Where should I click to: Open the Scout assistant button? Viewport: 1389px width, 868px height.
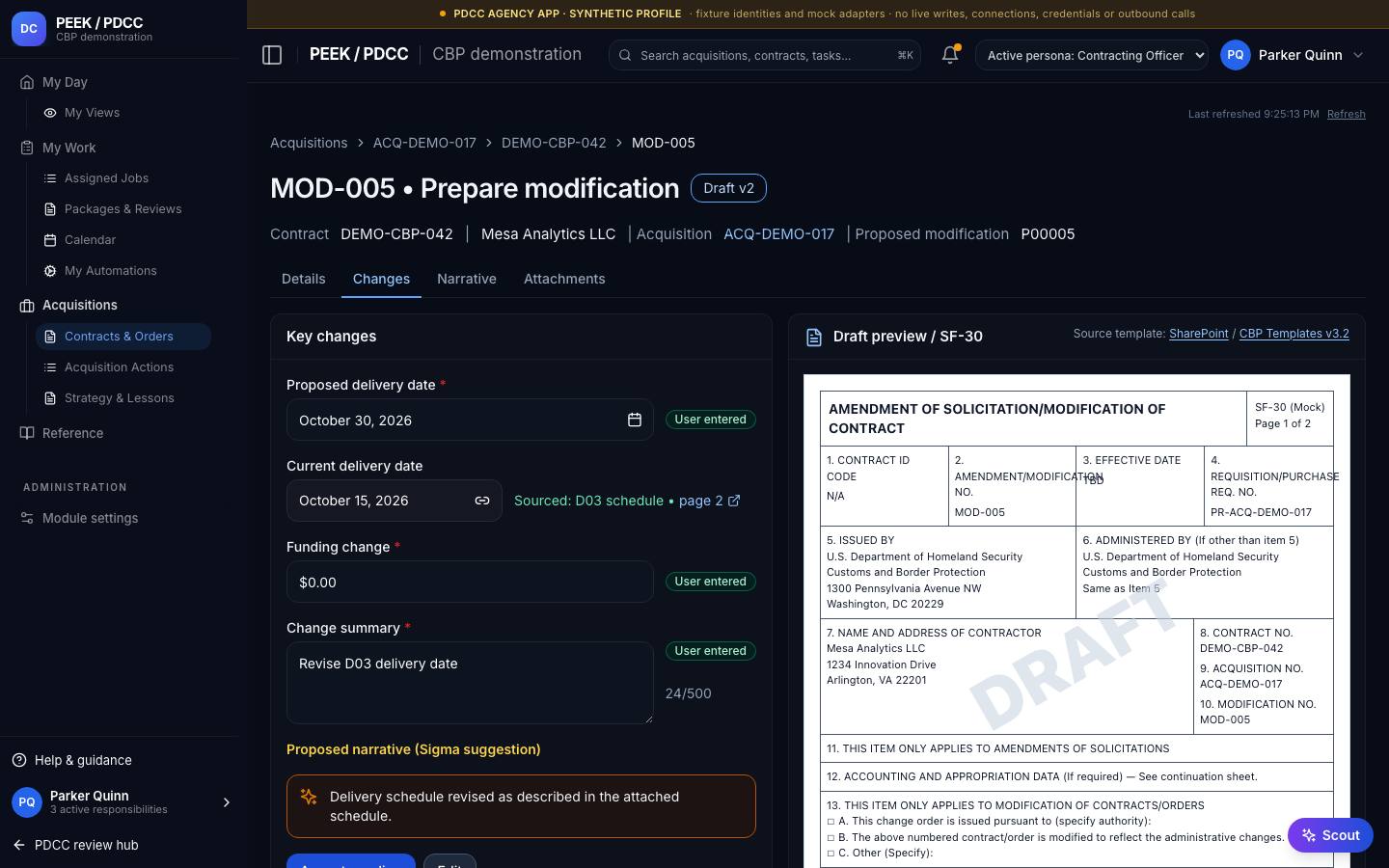pyautogui.click(x=1330, y=835)
